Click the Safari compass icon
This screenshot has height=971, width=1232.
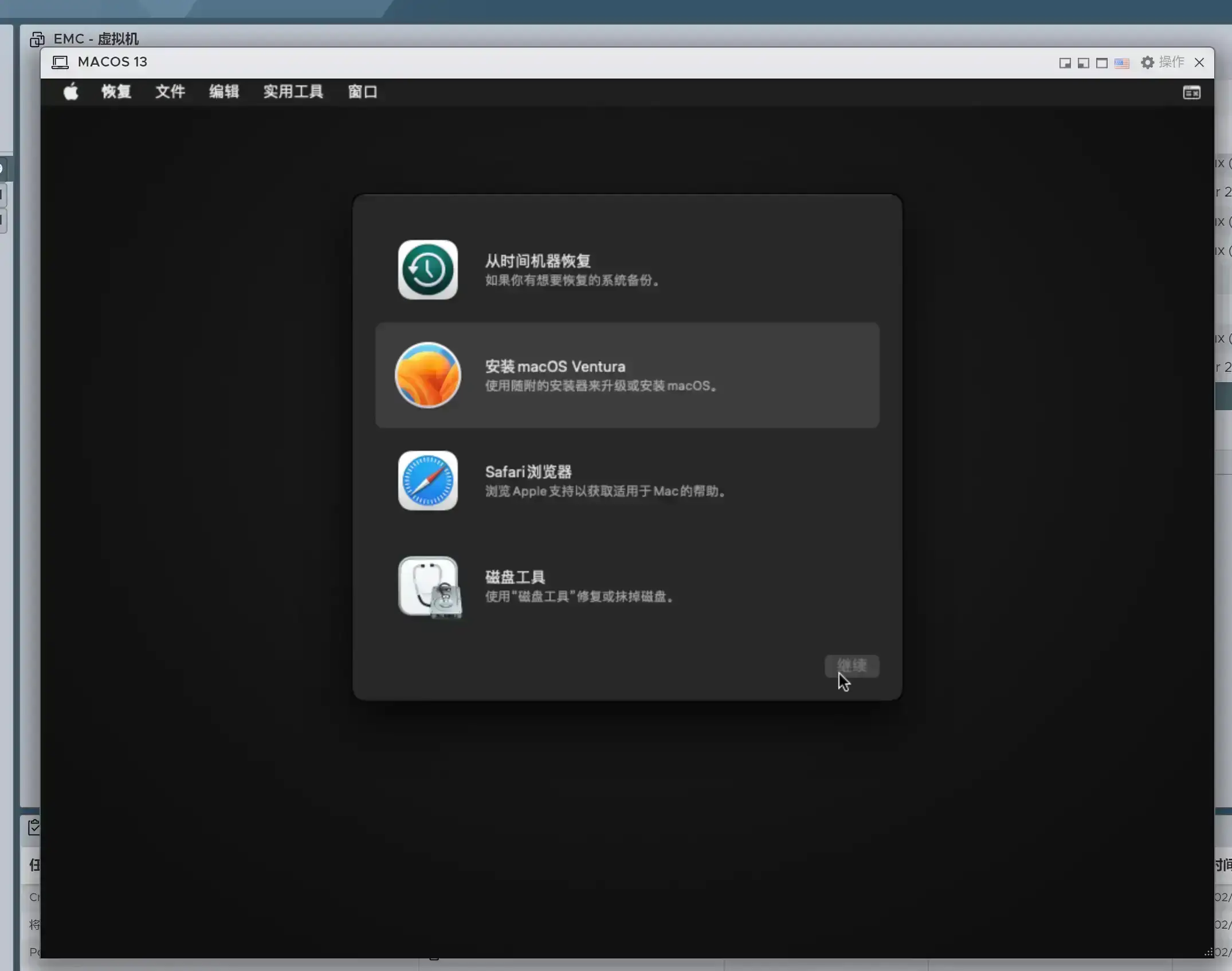click(x=427, y=481)
